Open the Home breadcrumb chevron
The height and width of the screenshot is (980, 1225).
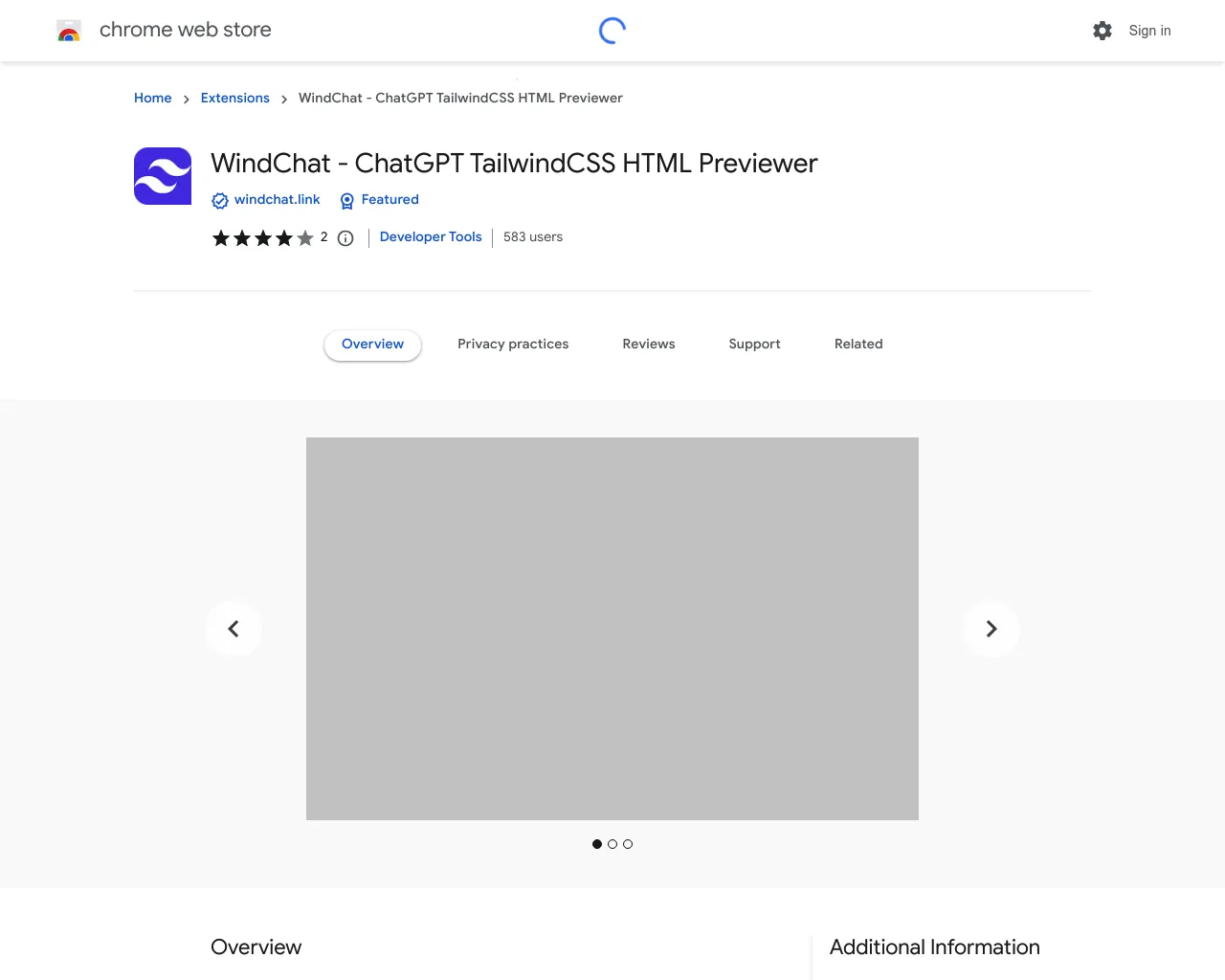[187, 98]
